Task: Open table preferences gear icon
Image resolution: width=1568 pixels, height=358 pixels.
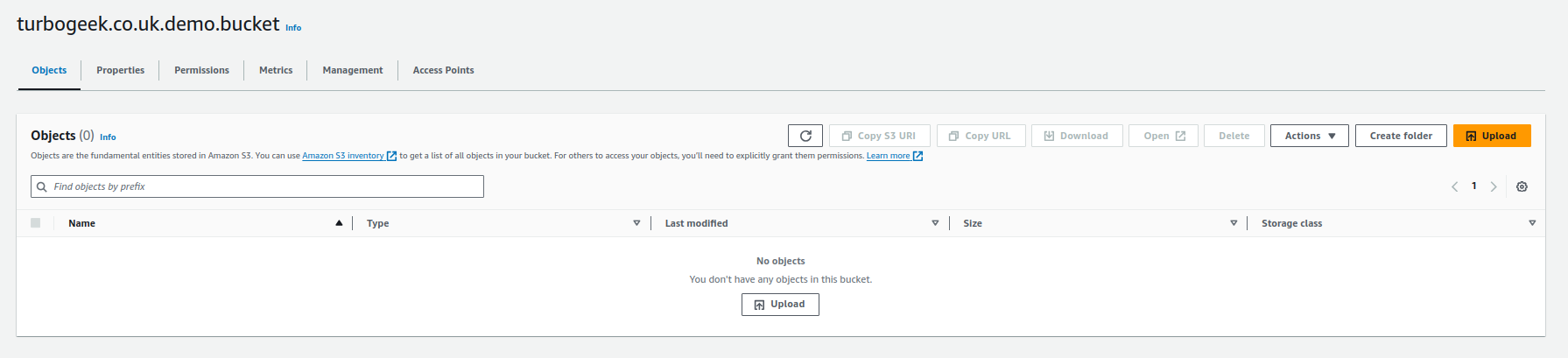Action: tap(1522, 186)
